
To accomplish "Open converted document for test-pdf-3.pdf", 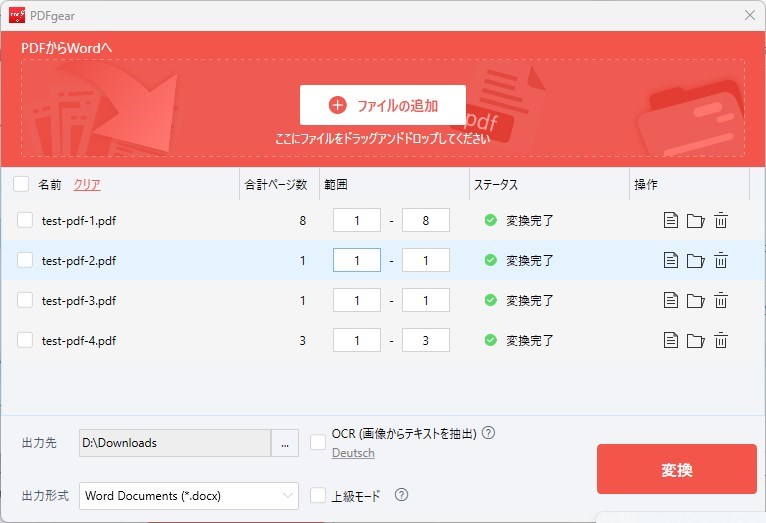I will pos(671,300).
